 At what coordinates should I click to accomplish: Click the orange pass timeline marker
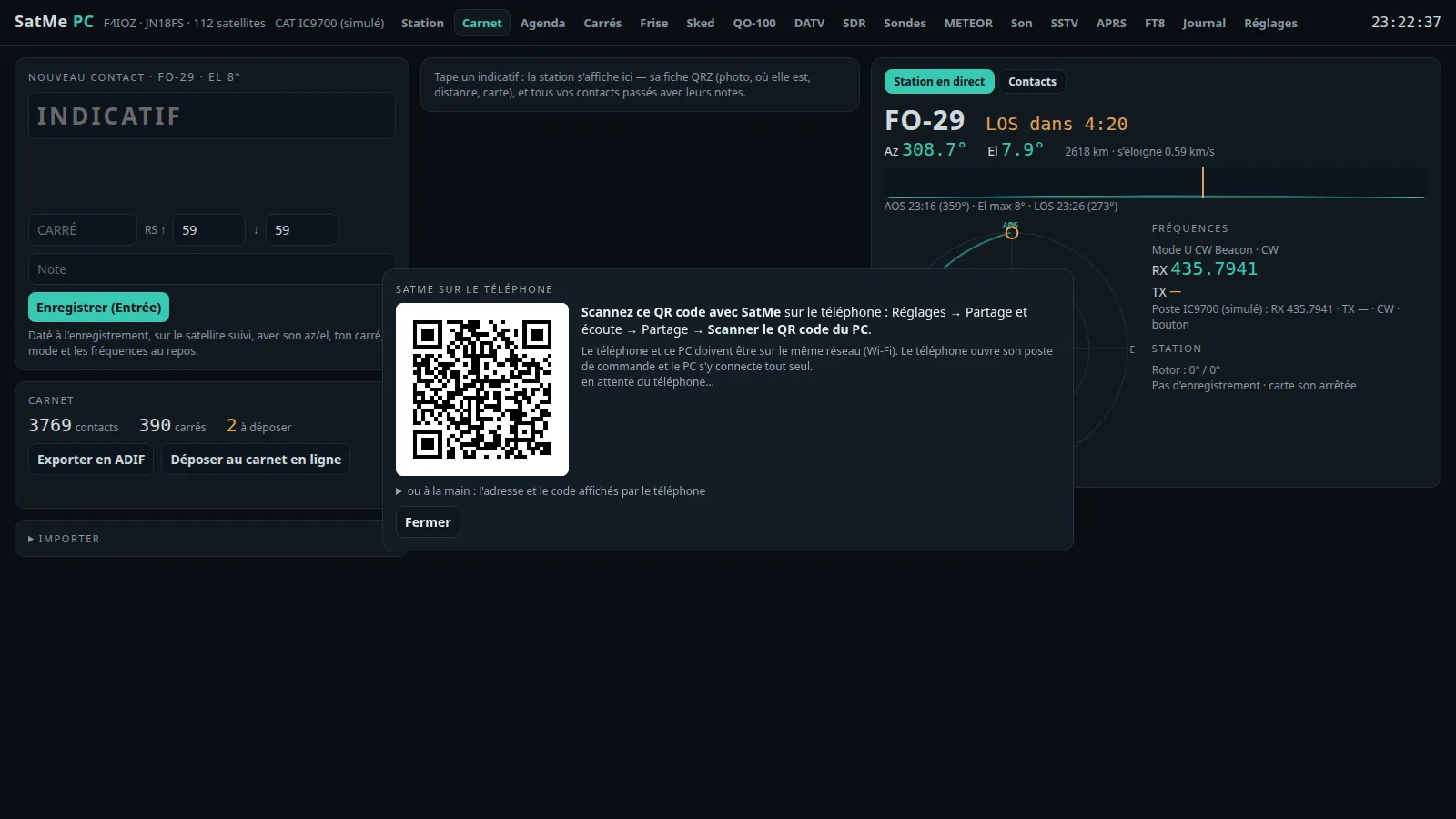pyautogui.click(x=1203, y=183)
